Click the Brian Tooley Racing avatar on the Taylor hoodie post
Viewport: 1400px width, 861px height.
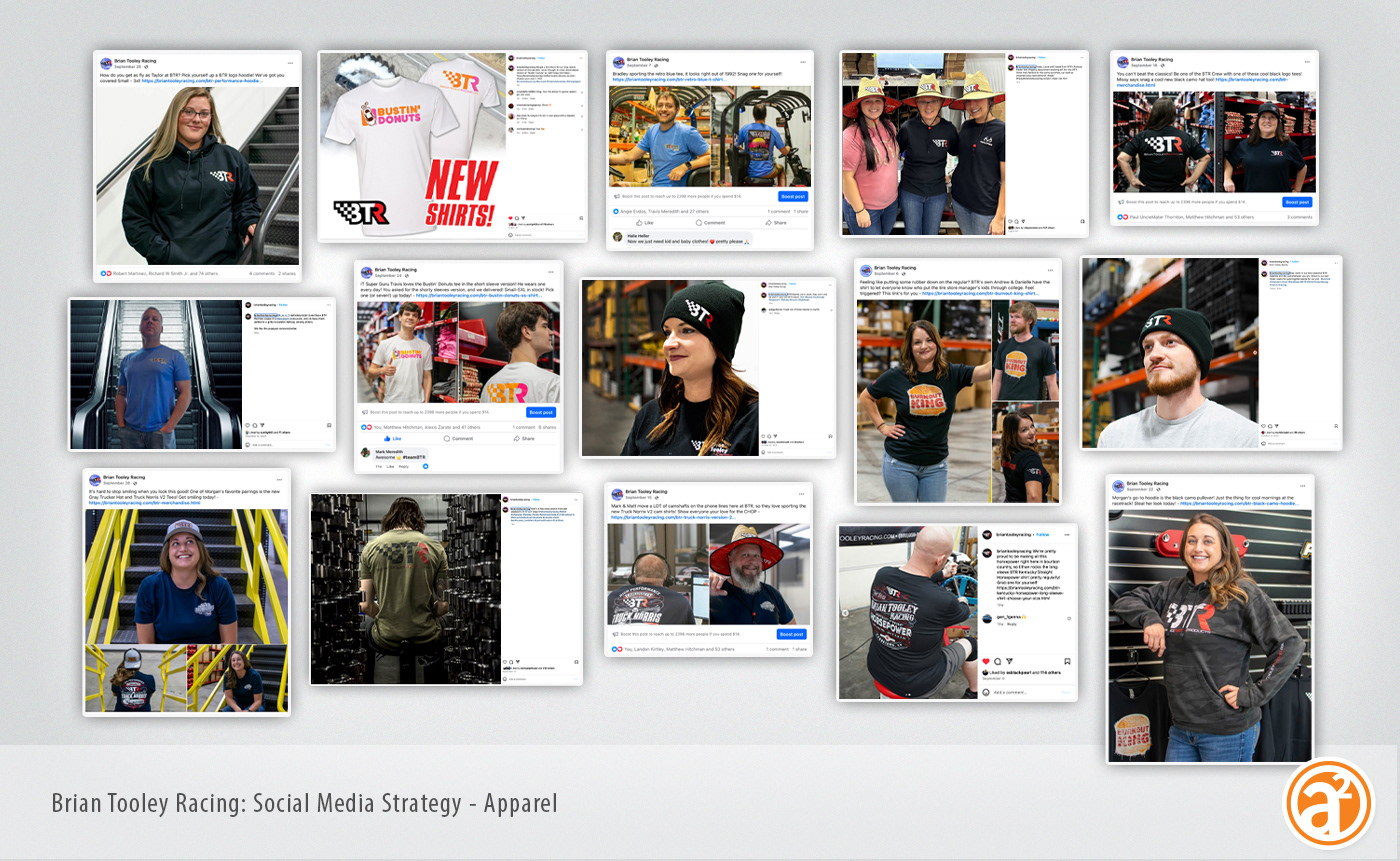(x=105, y=63)
